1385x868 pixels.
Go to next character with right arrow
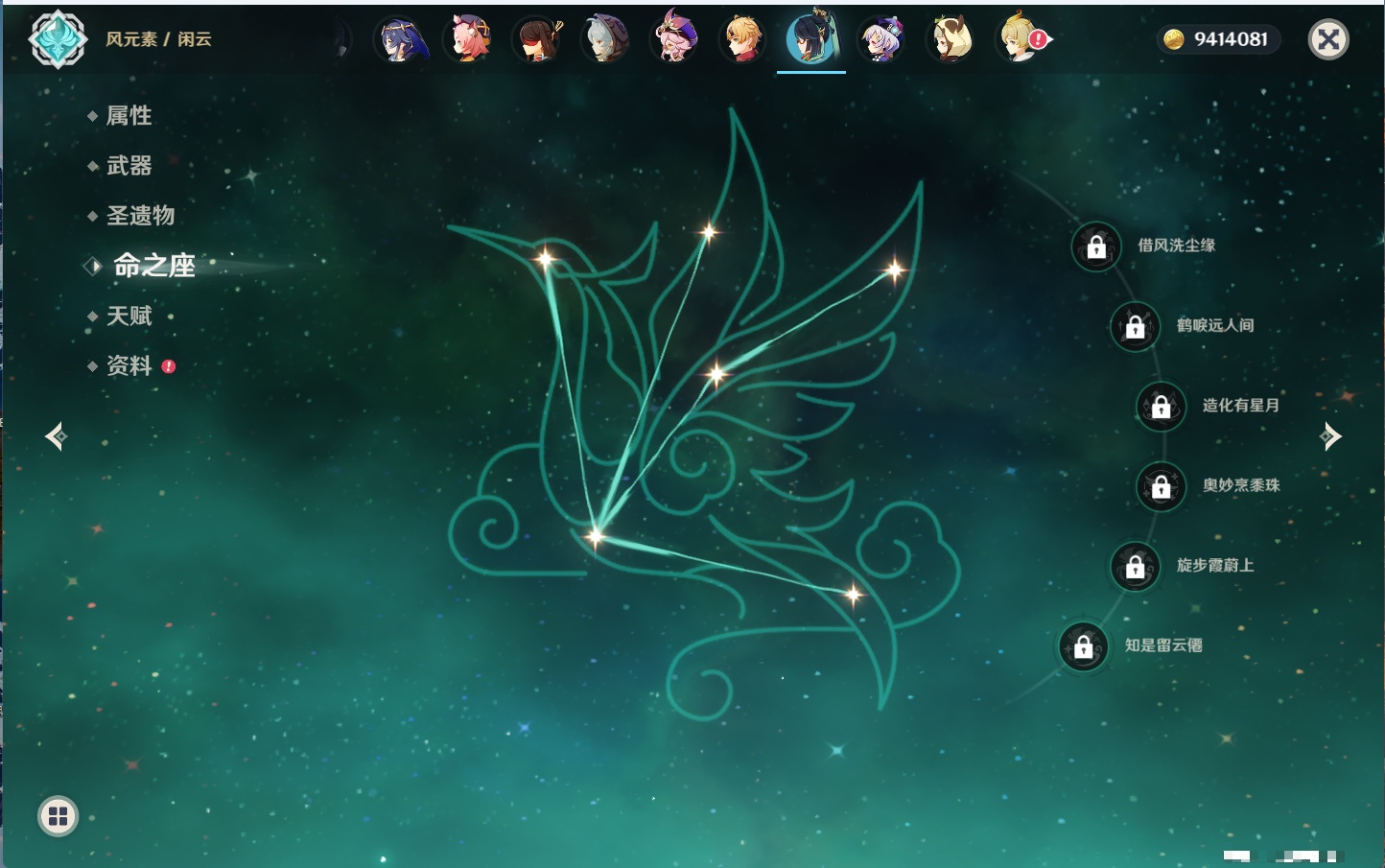1330,436
